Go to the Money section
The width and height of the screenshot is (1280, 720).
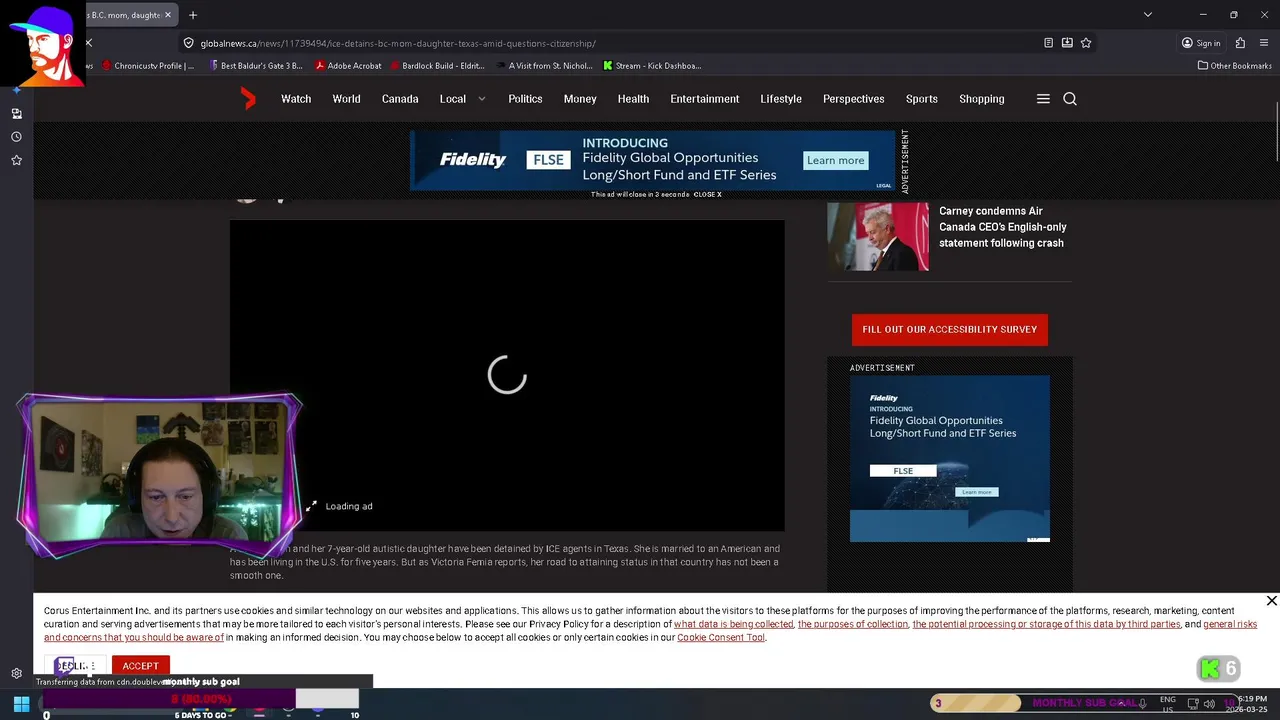coord(580,99)
